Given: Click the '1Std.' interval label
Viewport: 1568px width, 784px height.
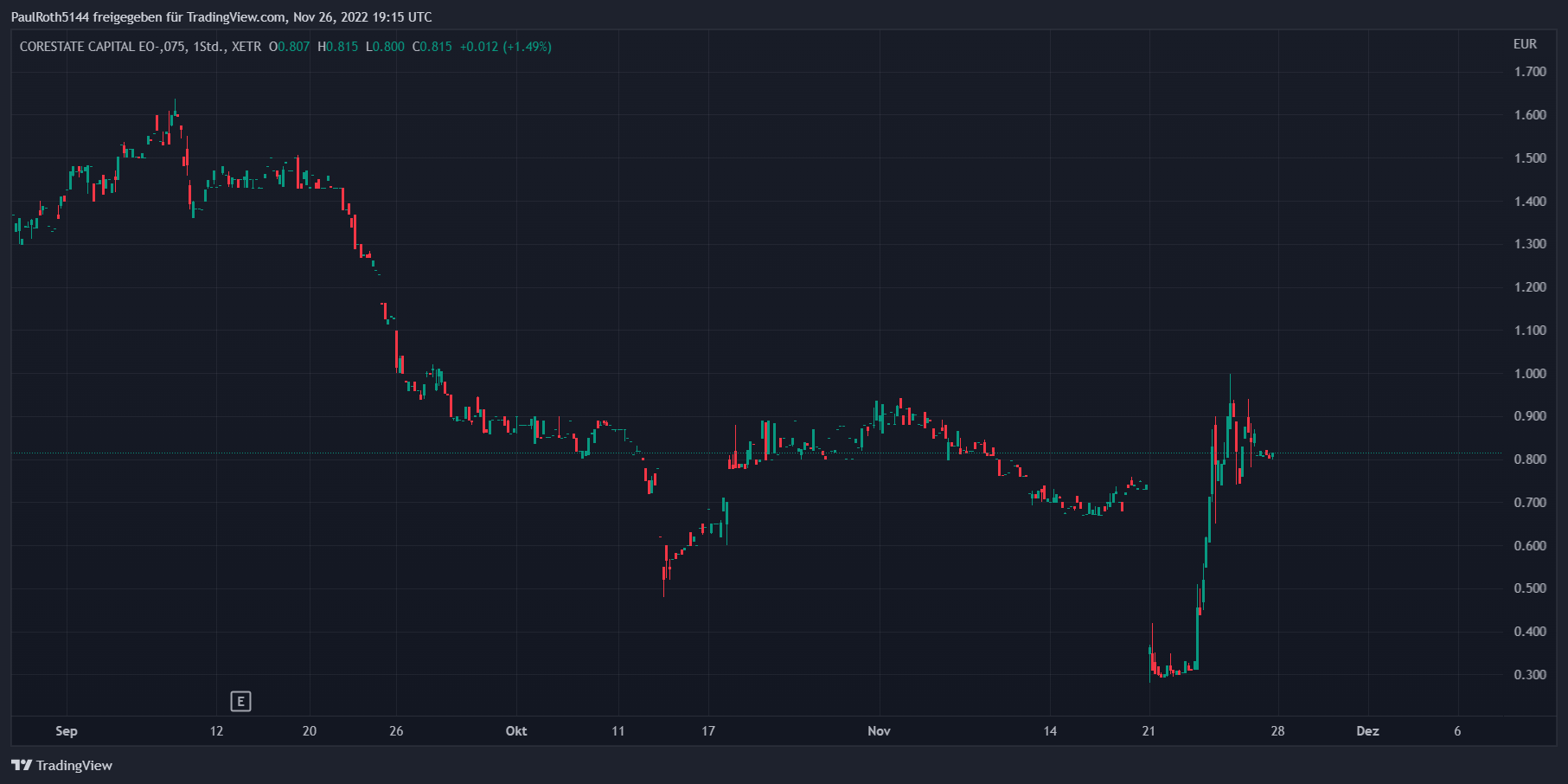Looking at the screenshot, I should click(x=208, y=47).
